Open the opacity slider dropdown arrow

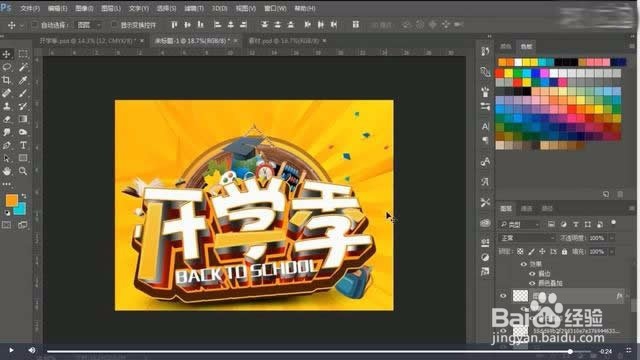[x=612, y=238]
